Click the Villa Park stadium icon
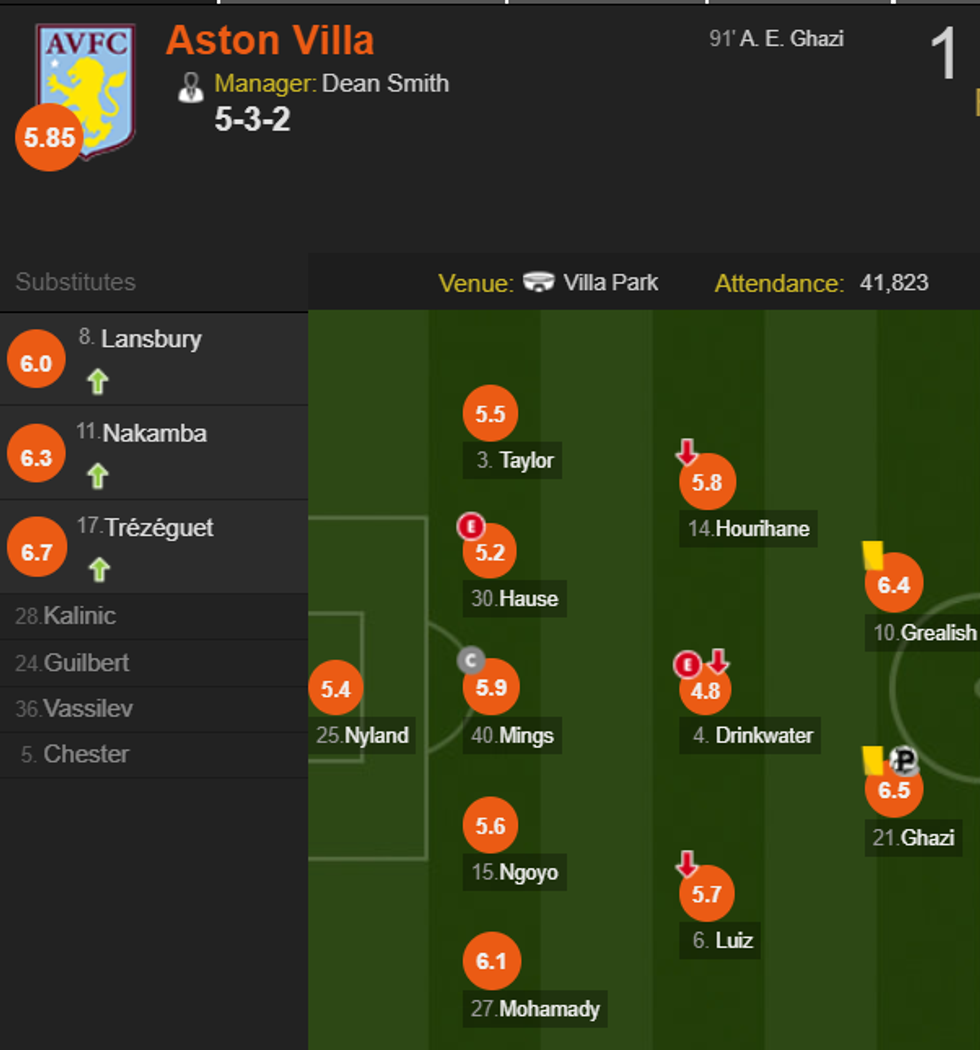The height and width of the screenshot is (1050, 980). pyautogui.click(x=539, y=283)
